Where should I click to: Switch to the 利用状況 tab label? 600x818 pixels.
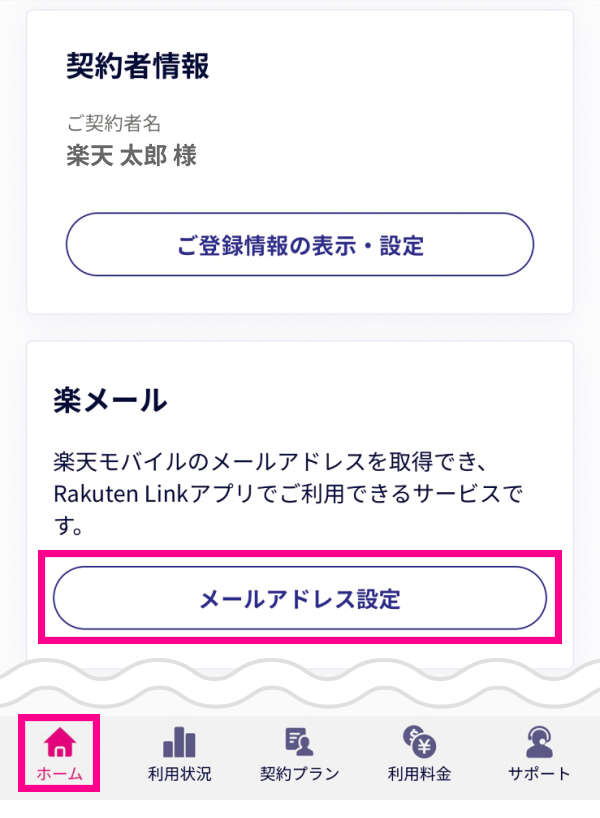coord(179,773)
